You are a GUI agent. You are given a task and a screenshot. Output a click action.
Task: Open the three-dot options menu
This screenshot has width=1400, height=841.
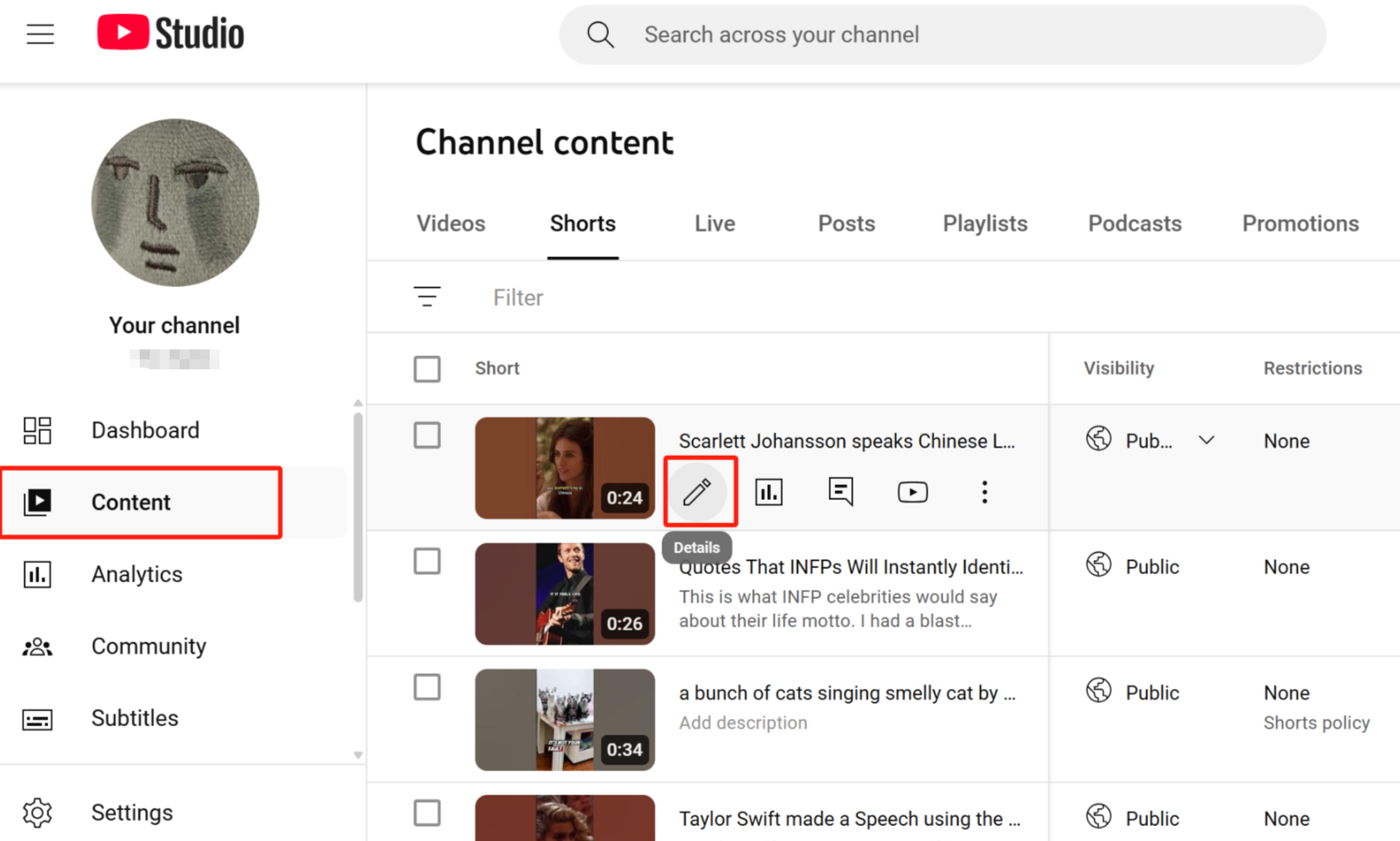tap(985, 492)
